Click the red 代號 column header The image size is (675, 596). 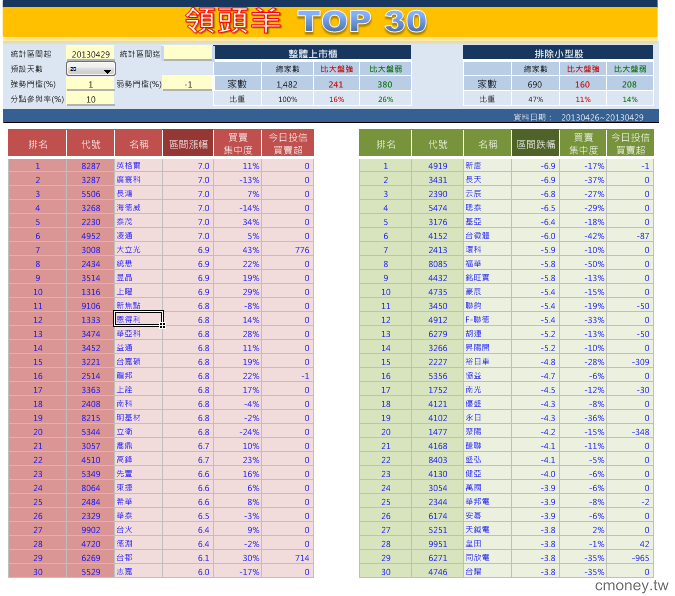click(90, 144)
